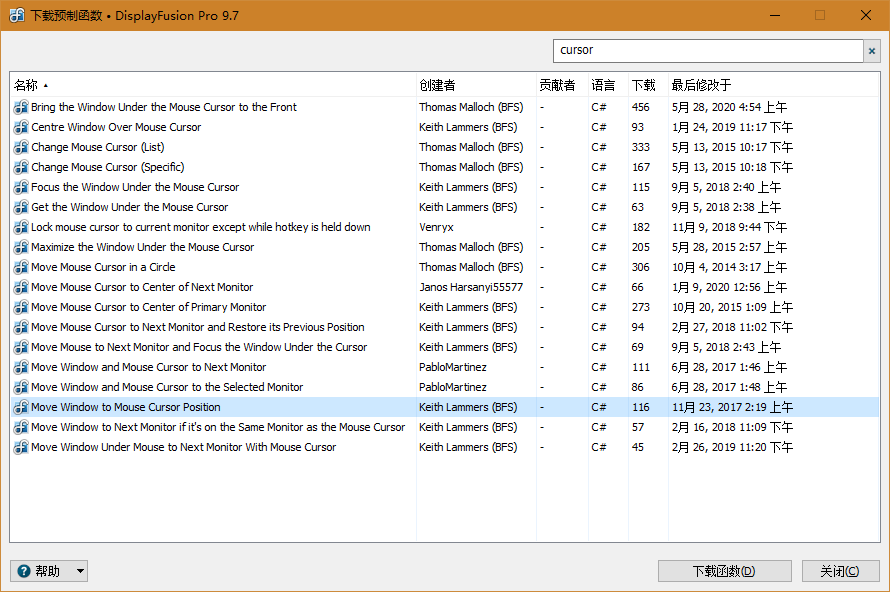Select 'Maximize the Window Under the Mouse Cursor'
Viewport: 890px width, 592px height.
(x=142, y=247)
